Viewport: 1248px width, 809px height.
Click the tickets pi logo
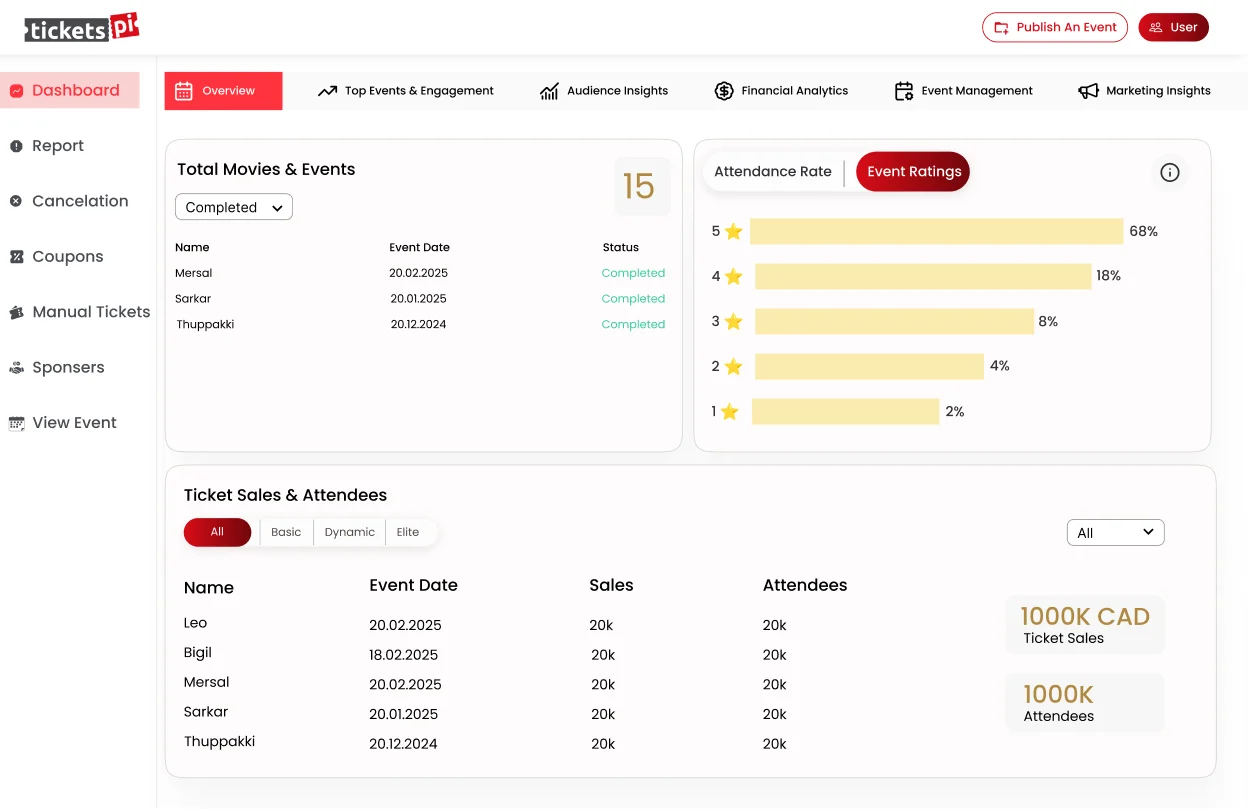(82, 28)
